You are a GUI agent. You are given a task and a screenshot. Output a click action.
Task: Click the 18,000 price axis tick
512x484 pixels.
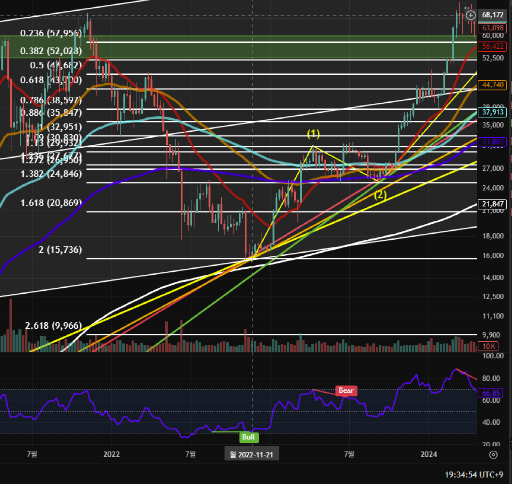(493, 236)
